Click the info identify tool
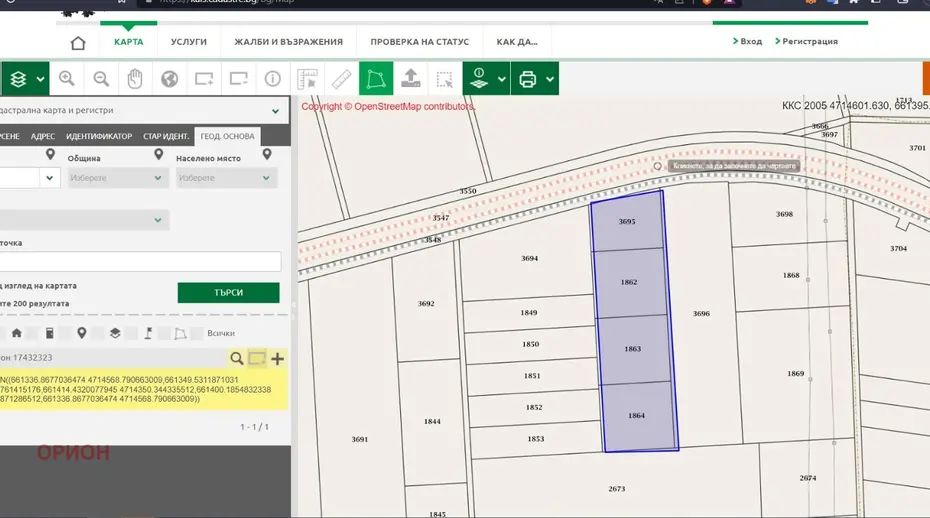 tap(273, 79)
